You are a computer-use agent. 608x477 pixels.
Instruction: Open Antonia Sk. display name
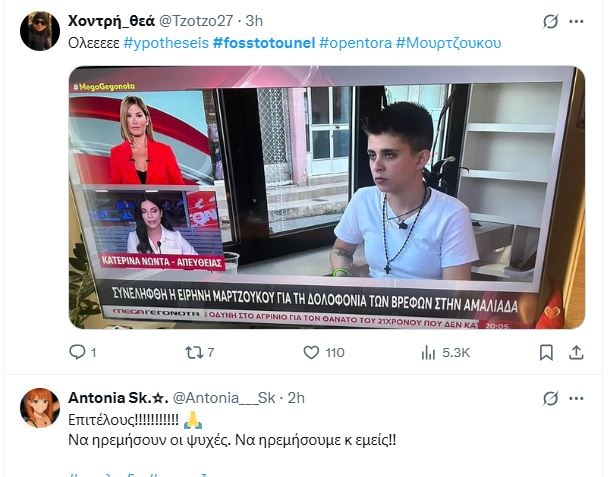118,398
